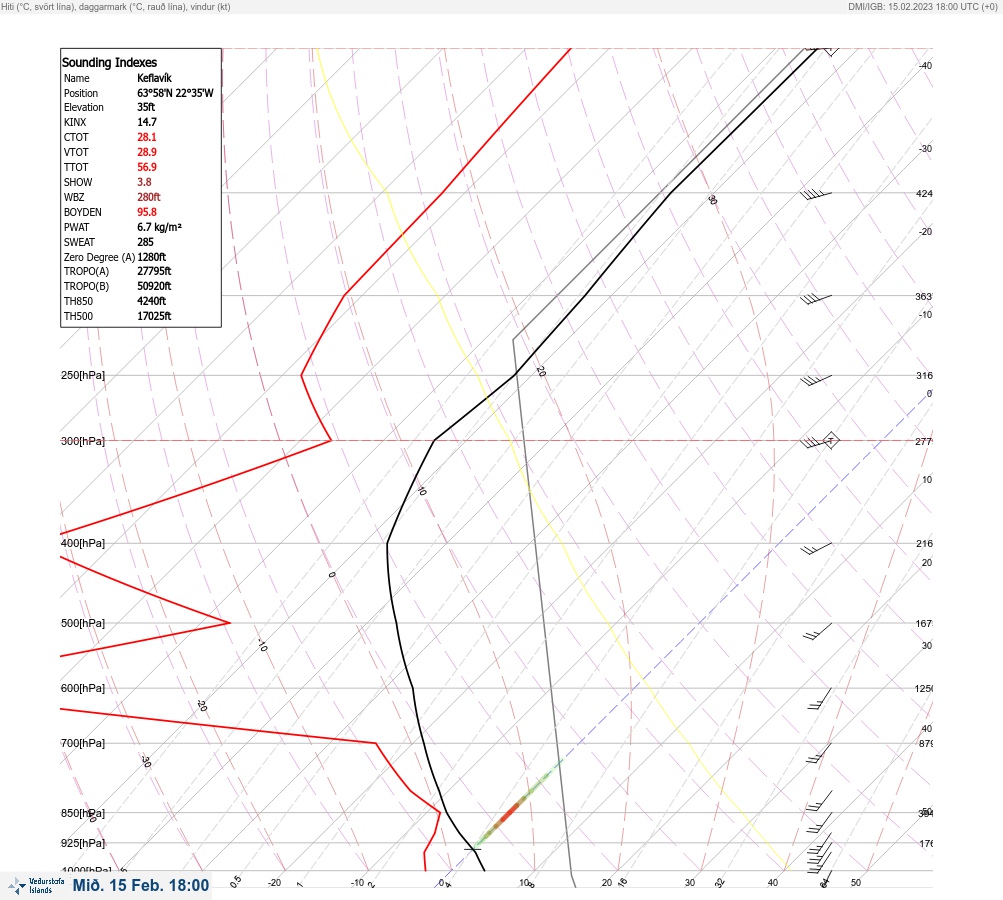Click the Elevation value '35ft'
Viewport: 1003px width, 900px height.
coord(146,107)
